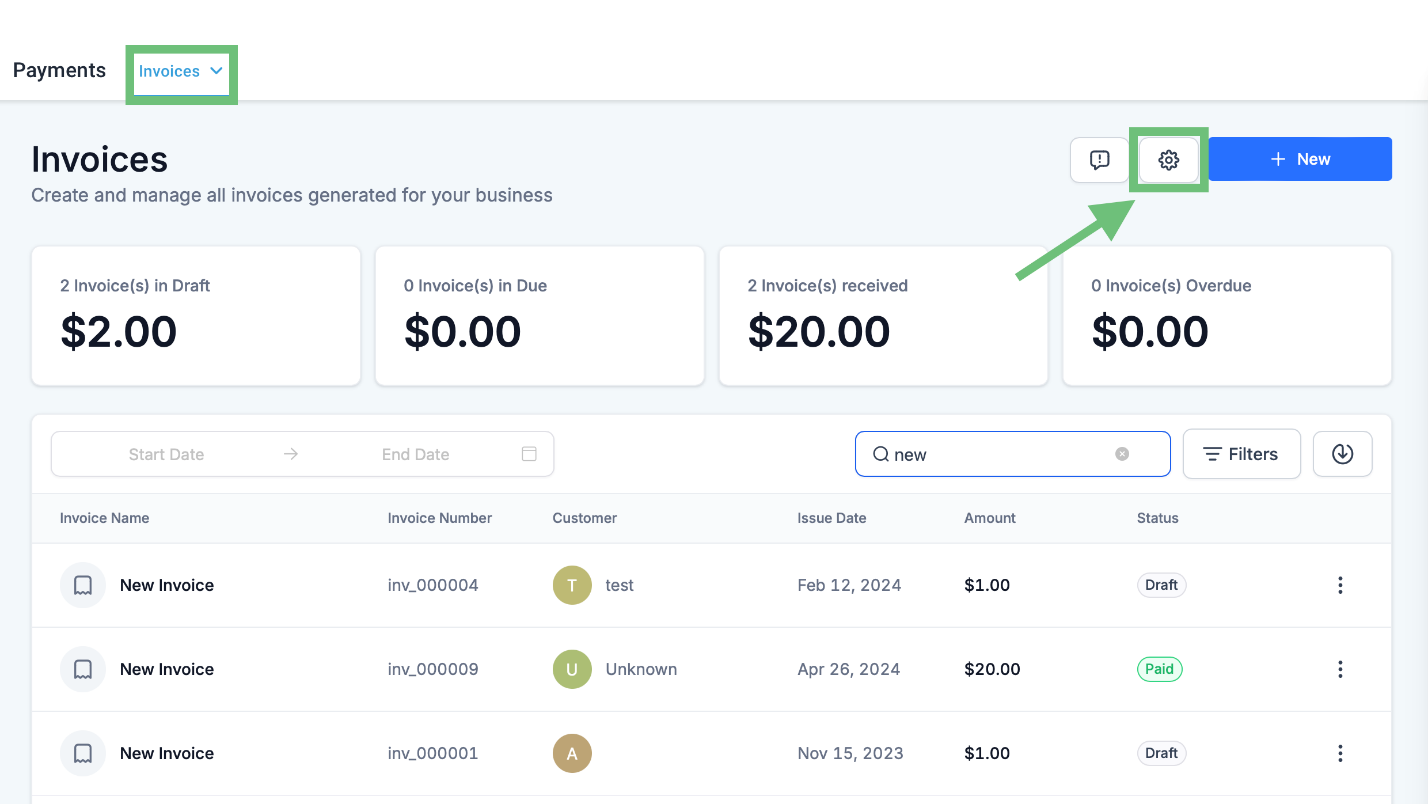This screenshot has width=1428, height=804.
Task: Open New Invoice in the inv_000009 row
Action: [167, 669]
